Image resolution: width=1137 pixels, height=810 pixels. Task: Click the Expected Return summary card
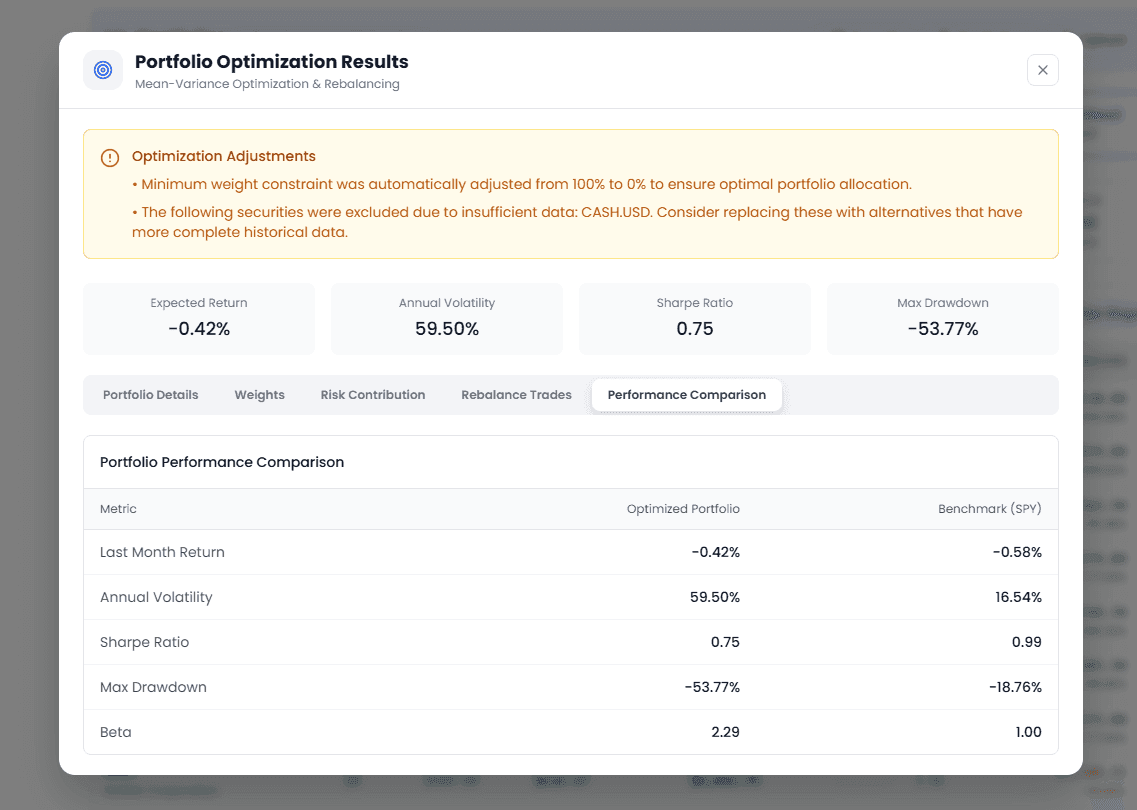[x=199, y=319]
